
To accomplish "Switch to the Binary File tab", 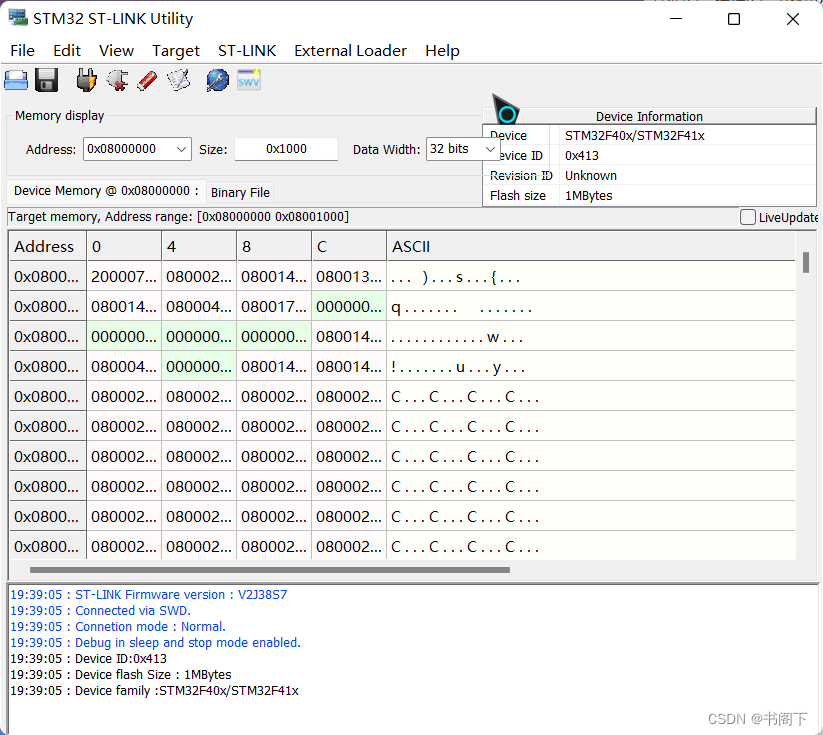I will click(x=240, y=193).
